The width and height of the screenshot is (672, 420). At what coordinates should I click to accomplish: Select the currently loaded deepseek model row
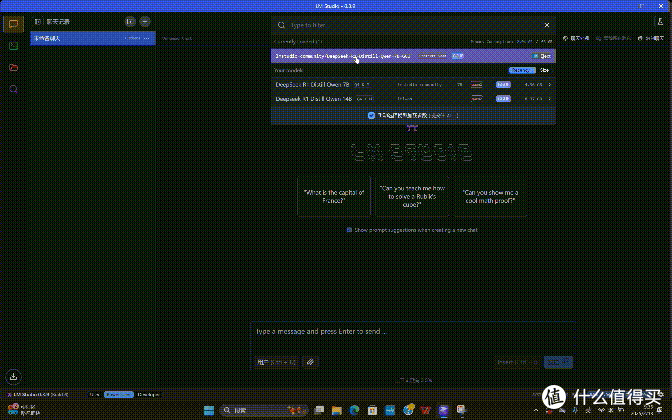413,56
